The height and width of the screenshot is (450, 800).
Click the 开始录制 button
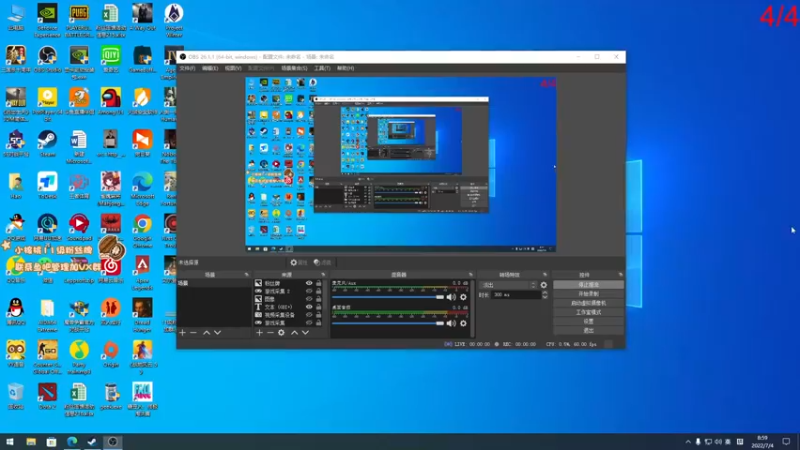[x=588, y=294]
